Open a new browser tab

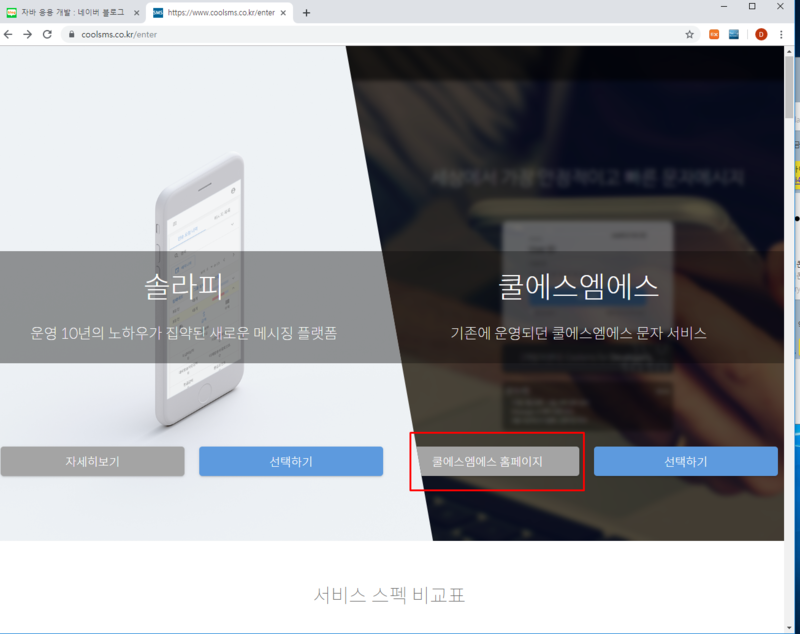coord(306,13)
